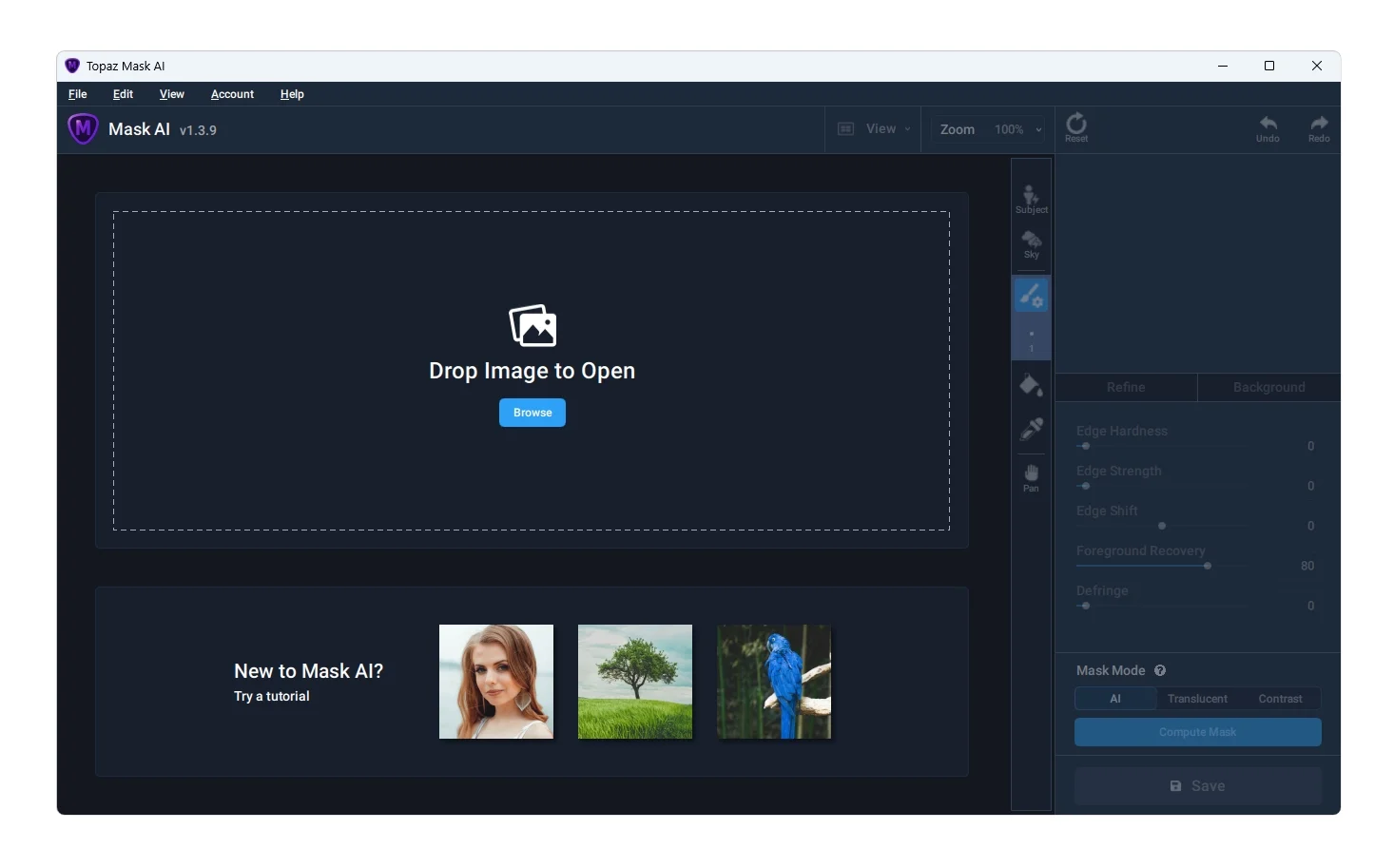
Task: Click the Topaz Mask AI title bar icon
Action: (72, 66)
